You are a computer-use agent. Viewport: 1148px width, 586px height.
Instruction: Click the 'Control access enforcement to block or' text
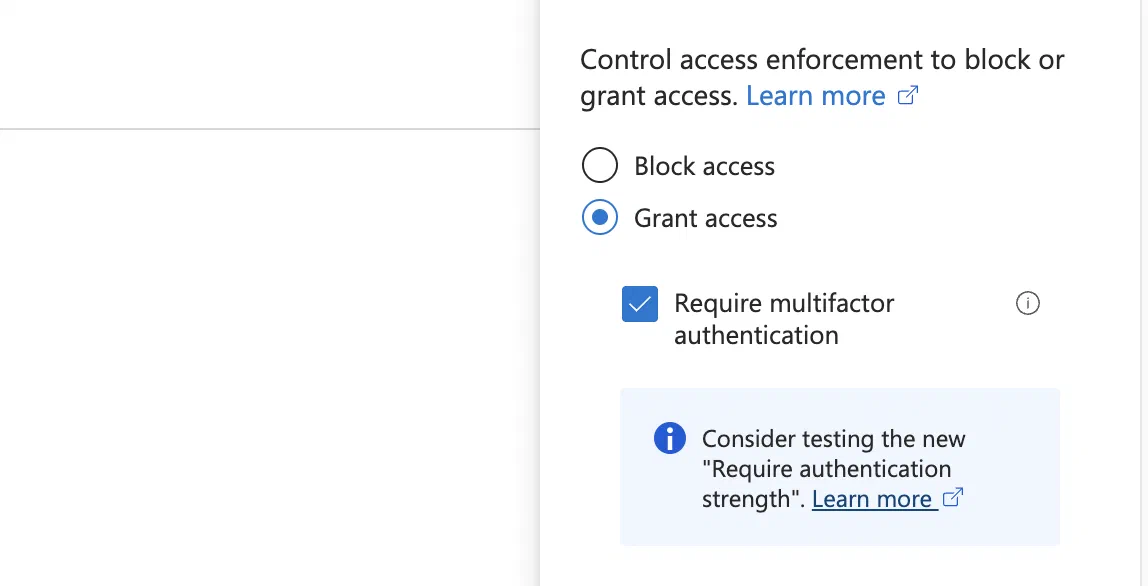[x=822, y=59]
